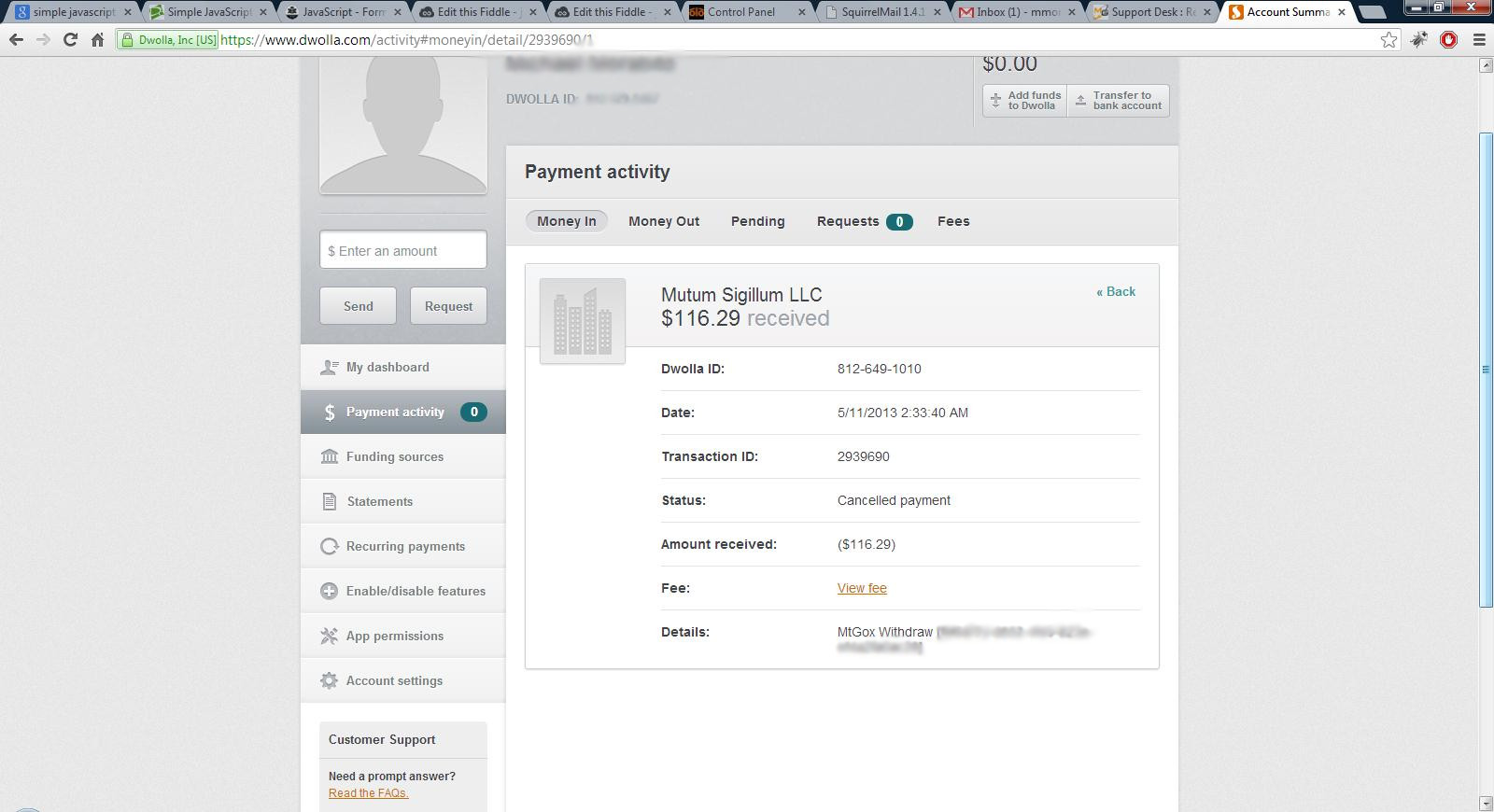1494x812 pixels.
Task: Close the Support Desk browser tab
Action: (x=1206, y=12)
